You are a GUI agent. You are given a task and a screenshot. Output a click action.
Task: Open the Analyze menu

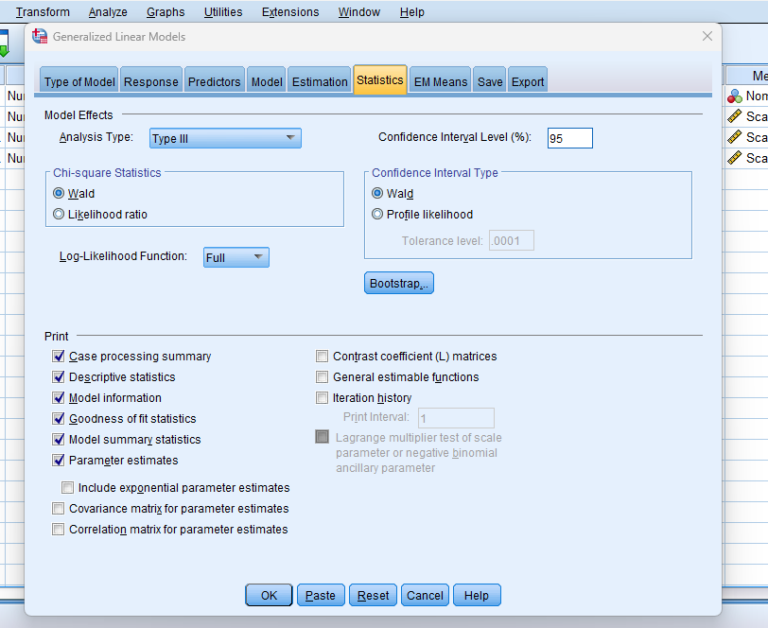(108, 12)
